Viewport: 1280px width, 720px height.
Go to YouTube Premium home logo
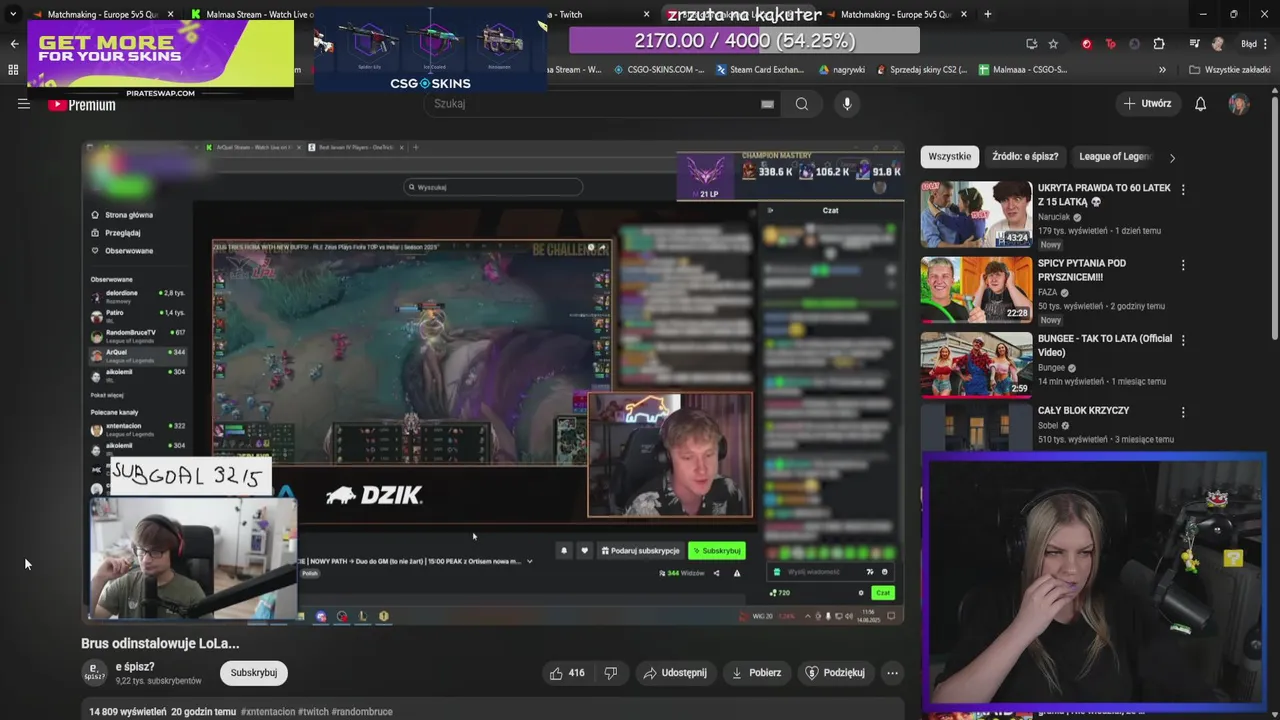[82, 104]
